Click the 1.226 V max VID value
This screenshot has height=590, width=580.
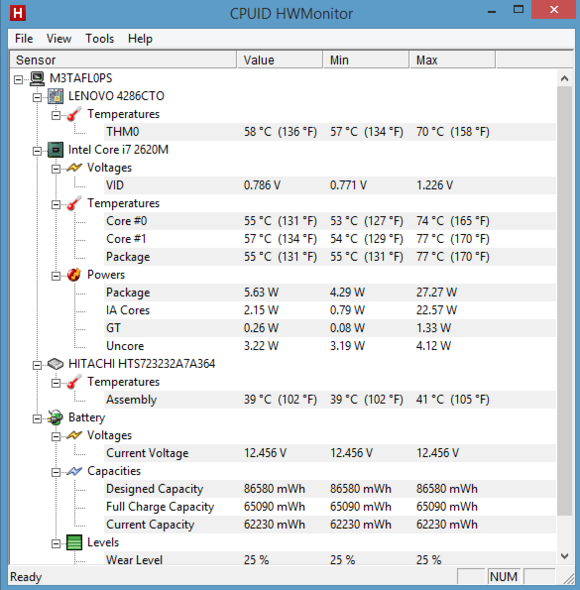pos(435,185)
